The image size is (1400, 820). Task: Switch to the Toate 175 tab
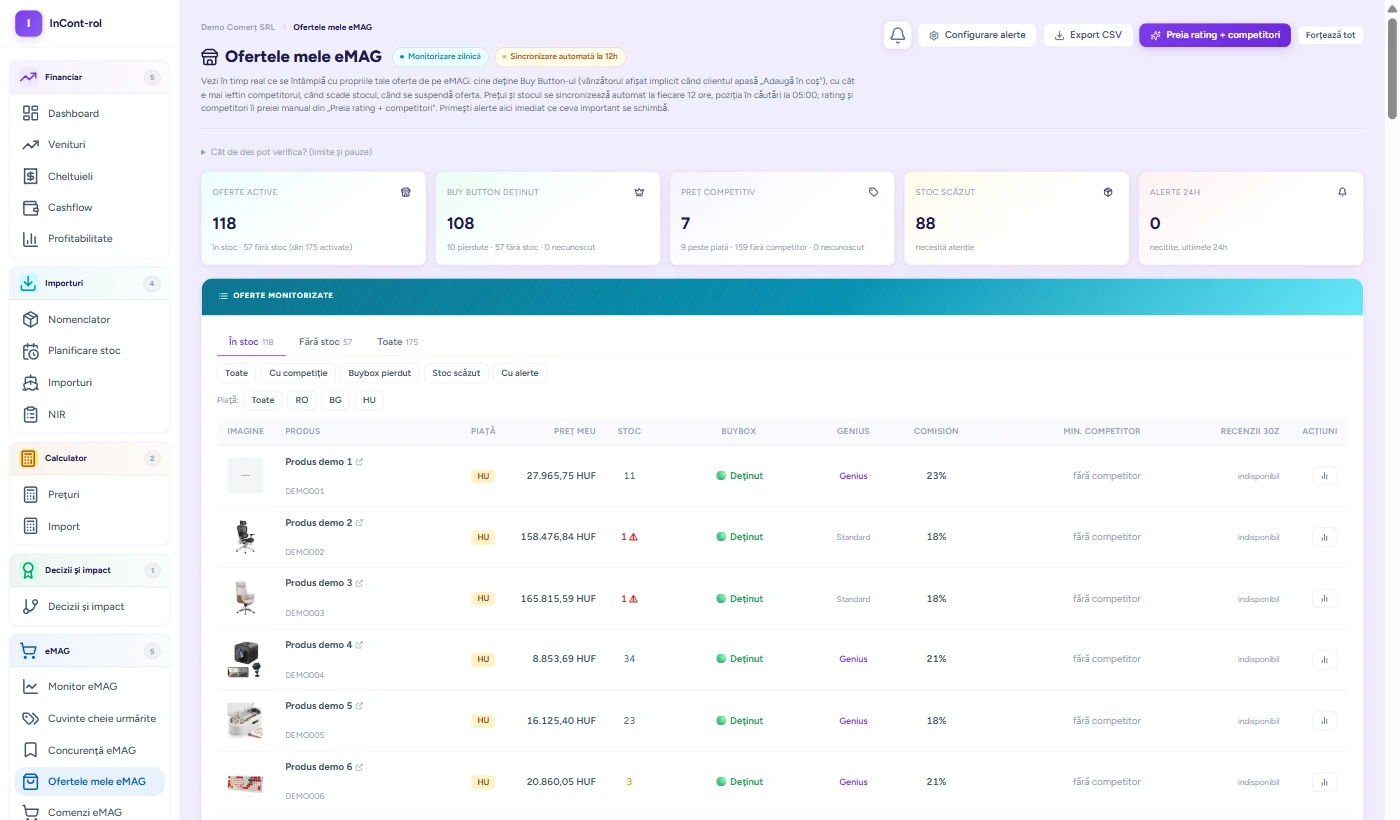[397, 342]
